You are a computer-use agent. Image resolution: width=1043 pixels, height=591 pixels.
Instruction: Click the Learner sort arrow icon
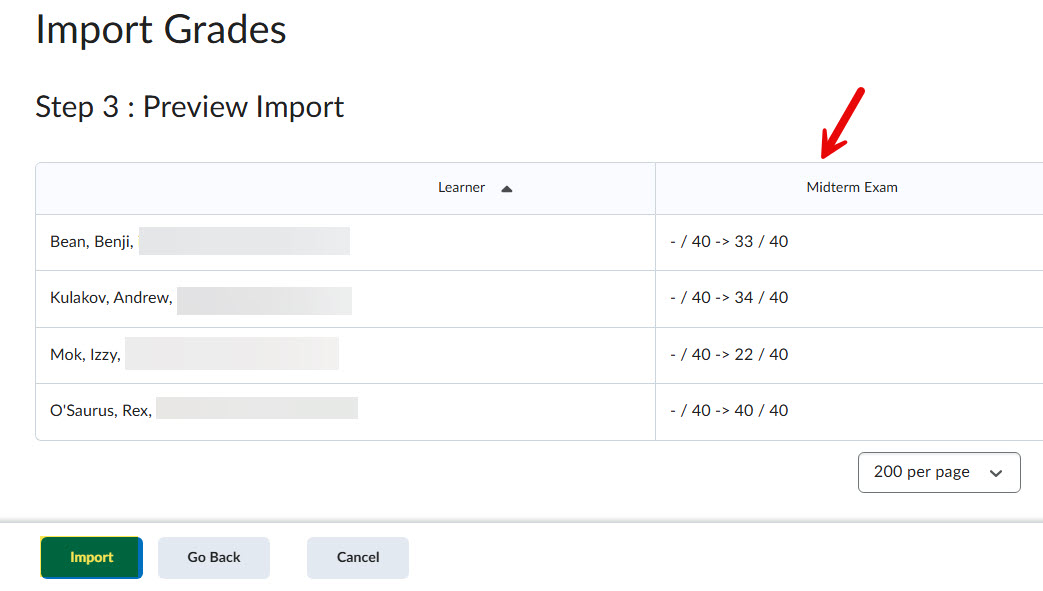506,188
